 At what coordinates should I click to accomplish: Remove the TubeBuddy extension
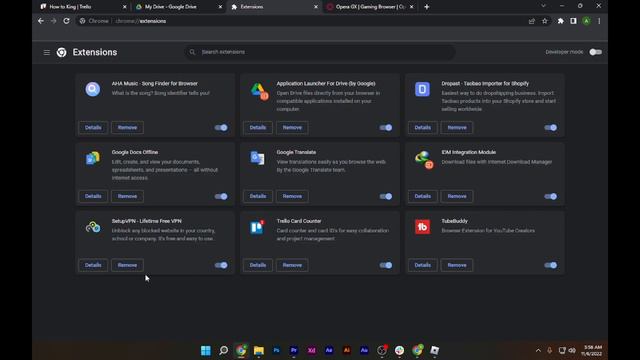[x=457, y=265]
